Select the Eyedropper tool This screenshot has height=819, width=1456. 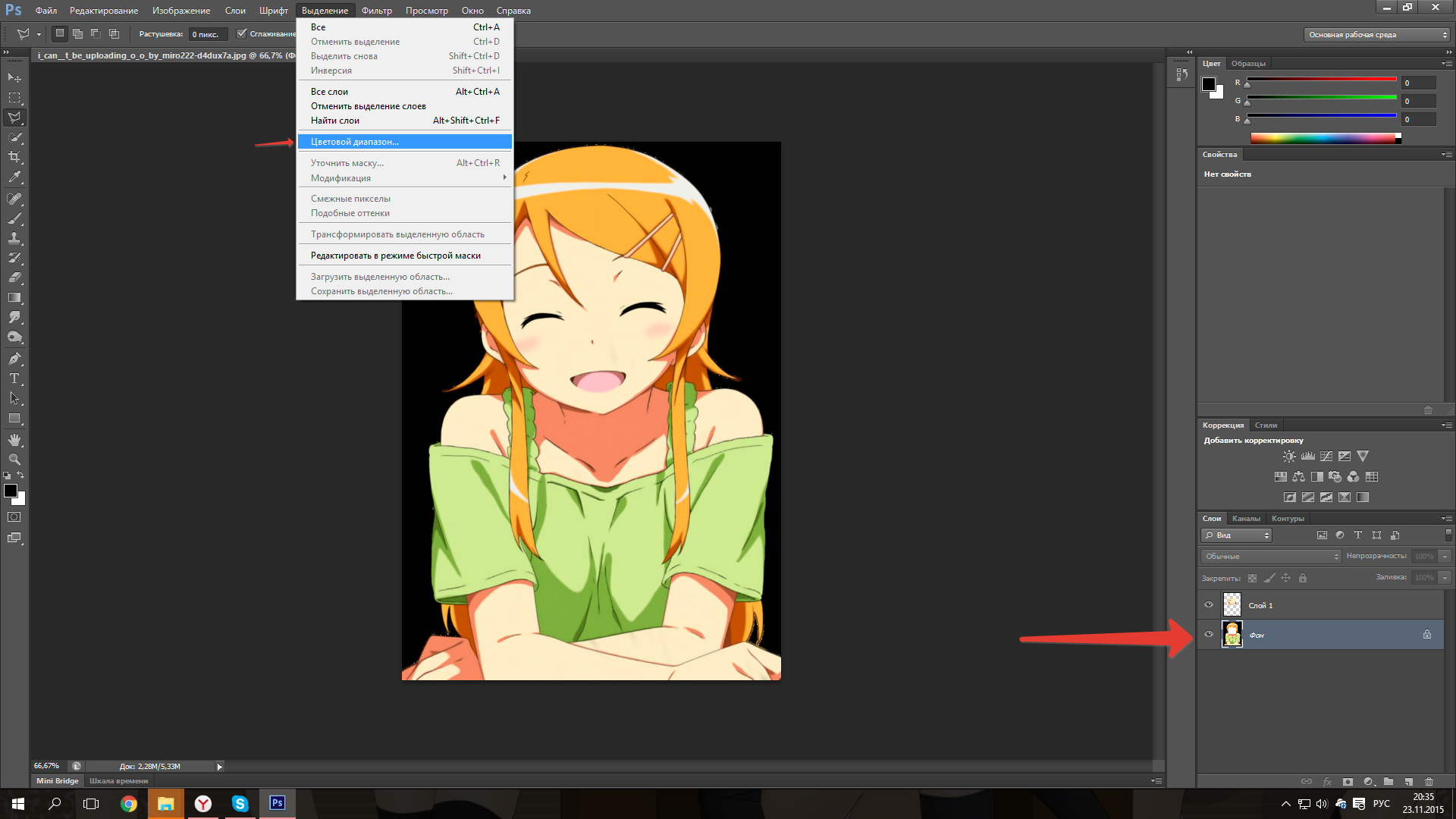[x=14, y=177]
